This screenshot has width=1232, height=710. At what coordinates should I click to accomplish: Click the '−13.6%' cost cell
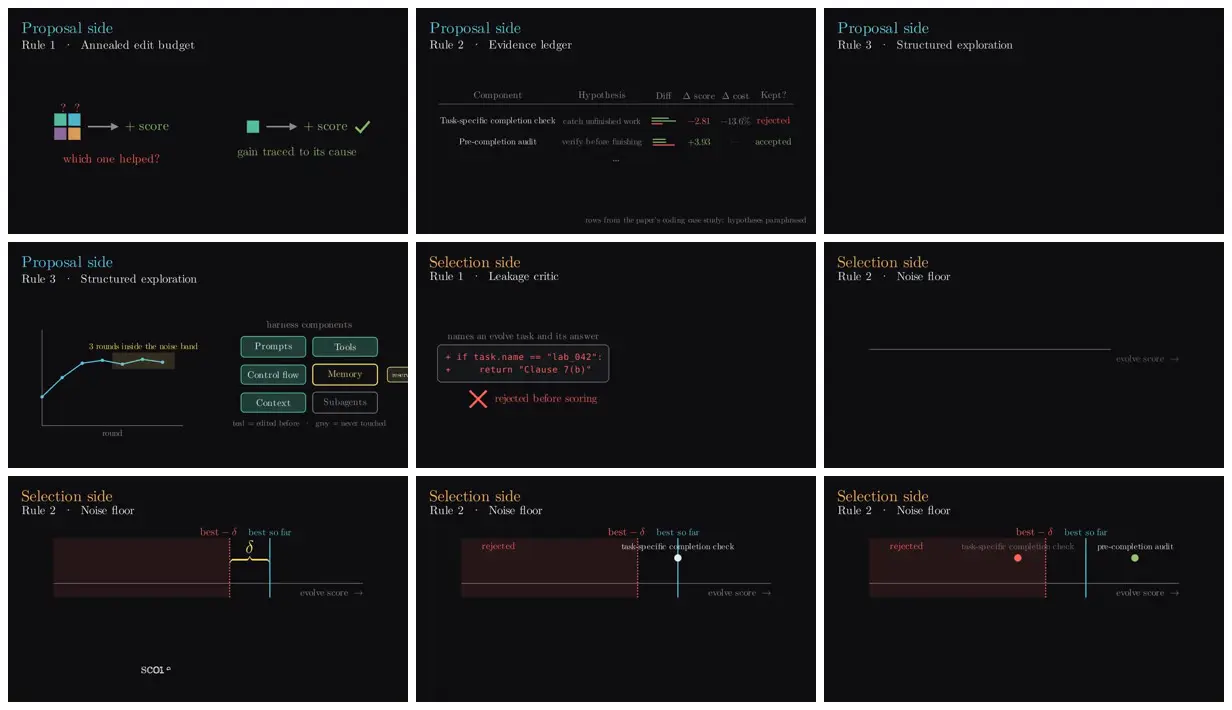[736, 121]
